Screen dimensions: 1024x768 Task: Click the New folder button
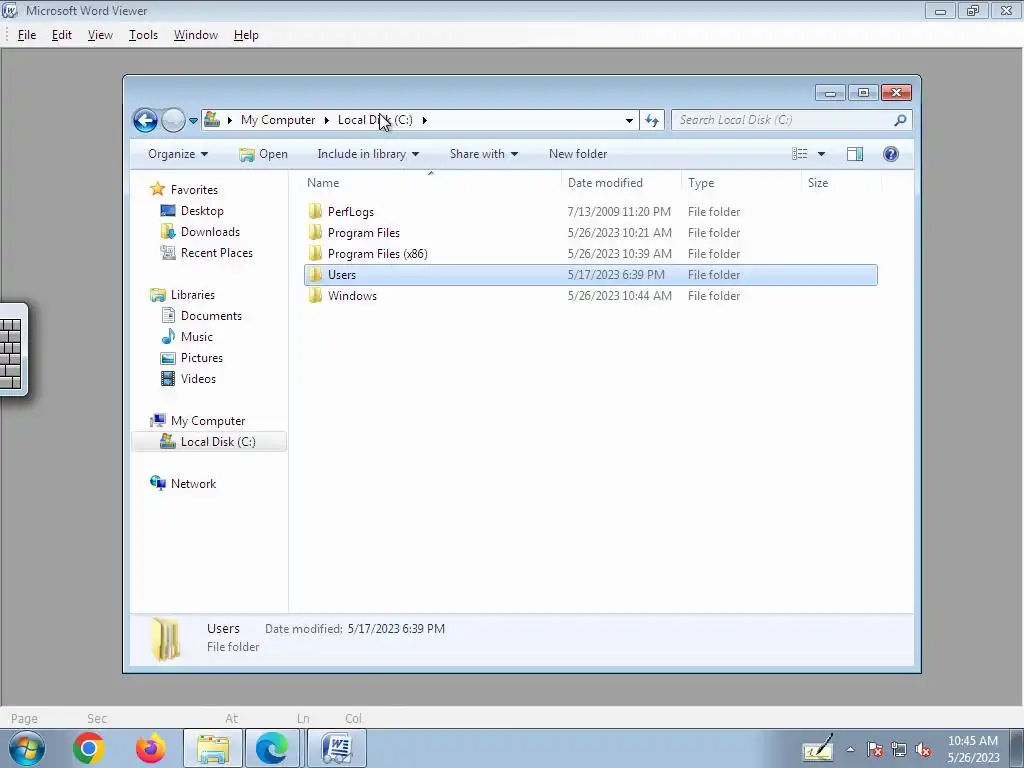click(x=578, y=154)
